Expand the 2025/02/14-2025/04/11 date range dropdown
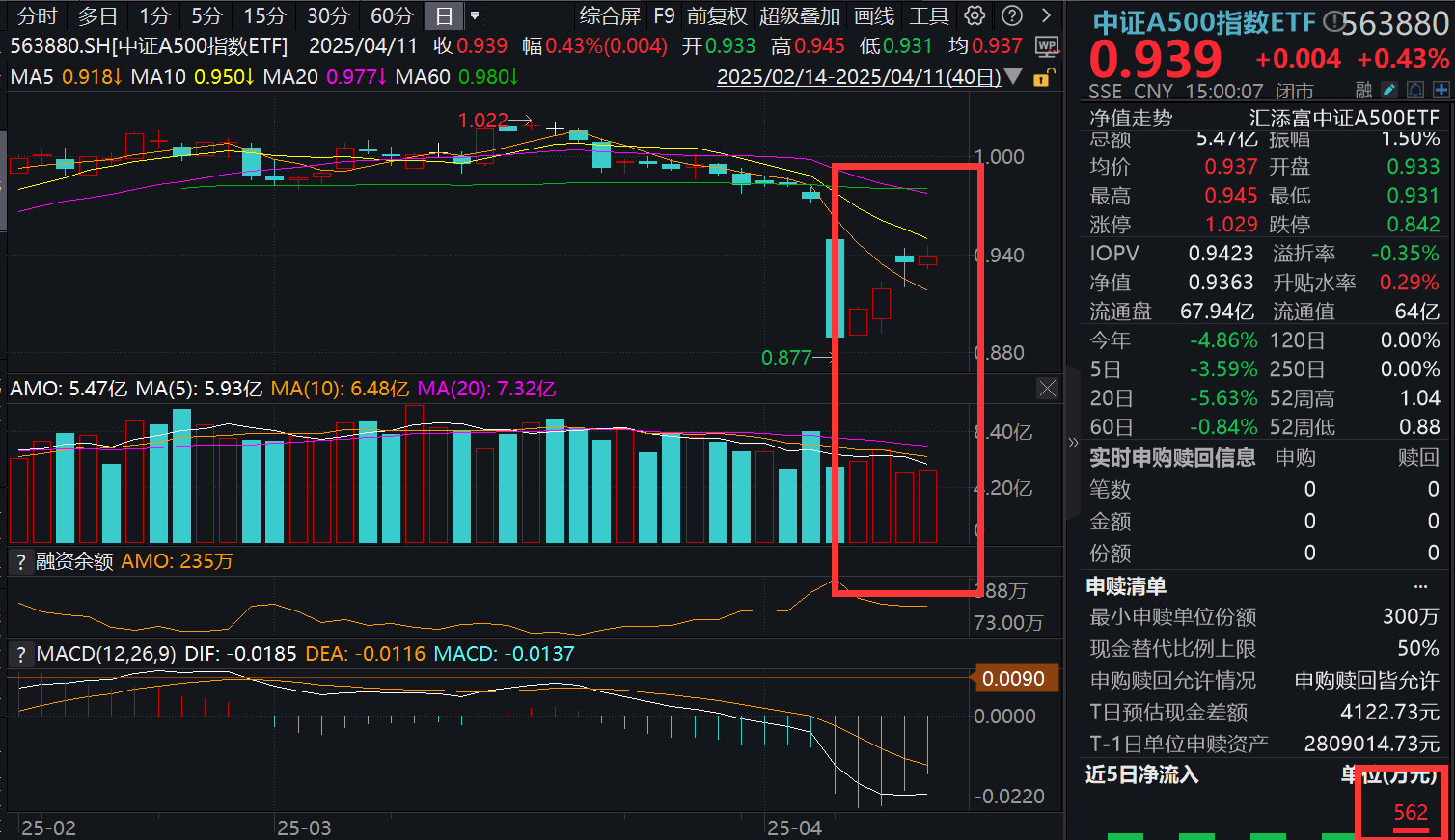 (x=1012, y=76)
